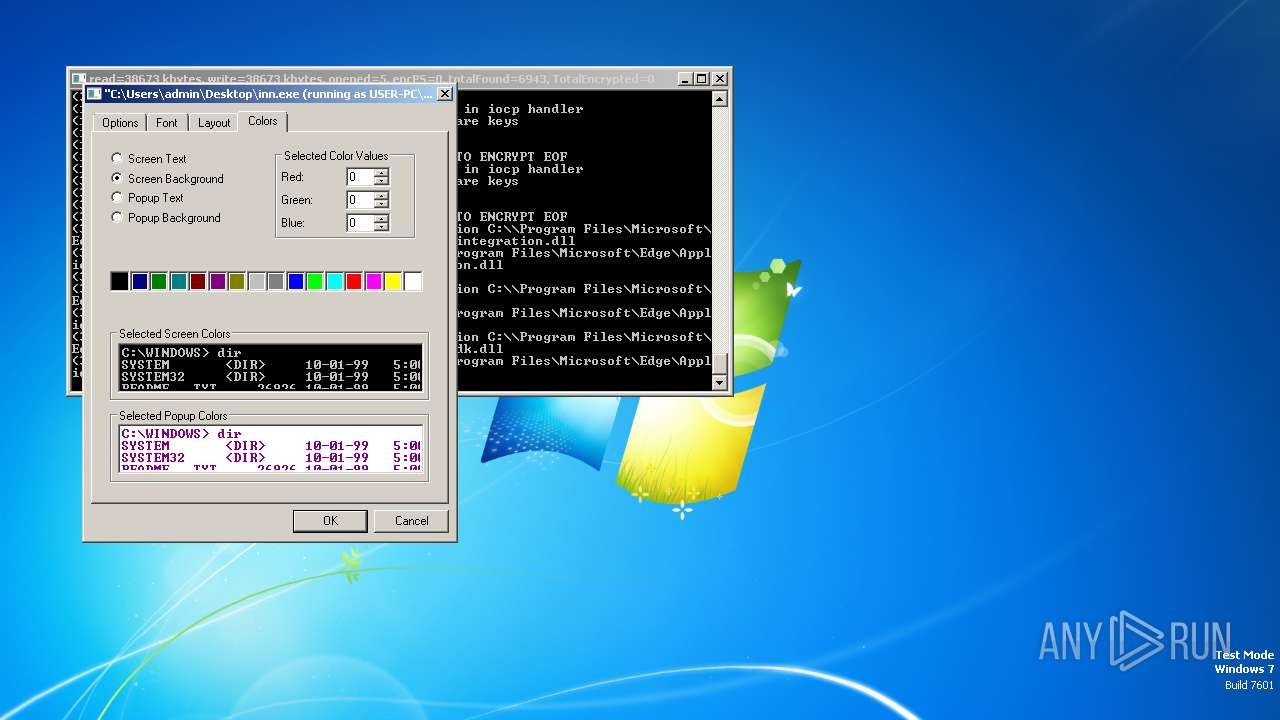Click 'integration.dll' text in console output

pos(516,241)
